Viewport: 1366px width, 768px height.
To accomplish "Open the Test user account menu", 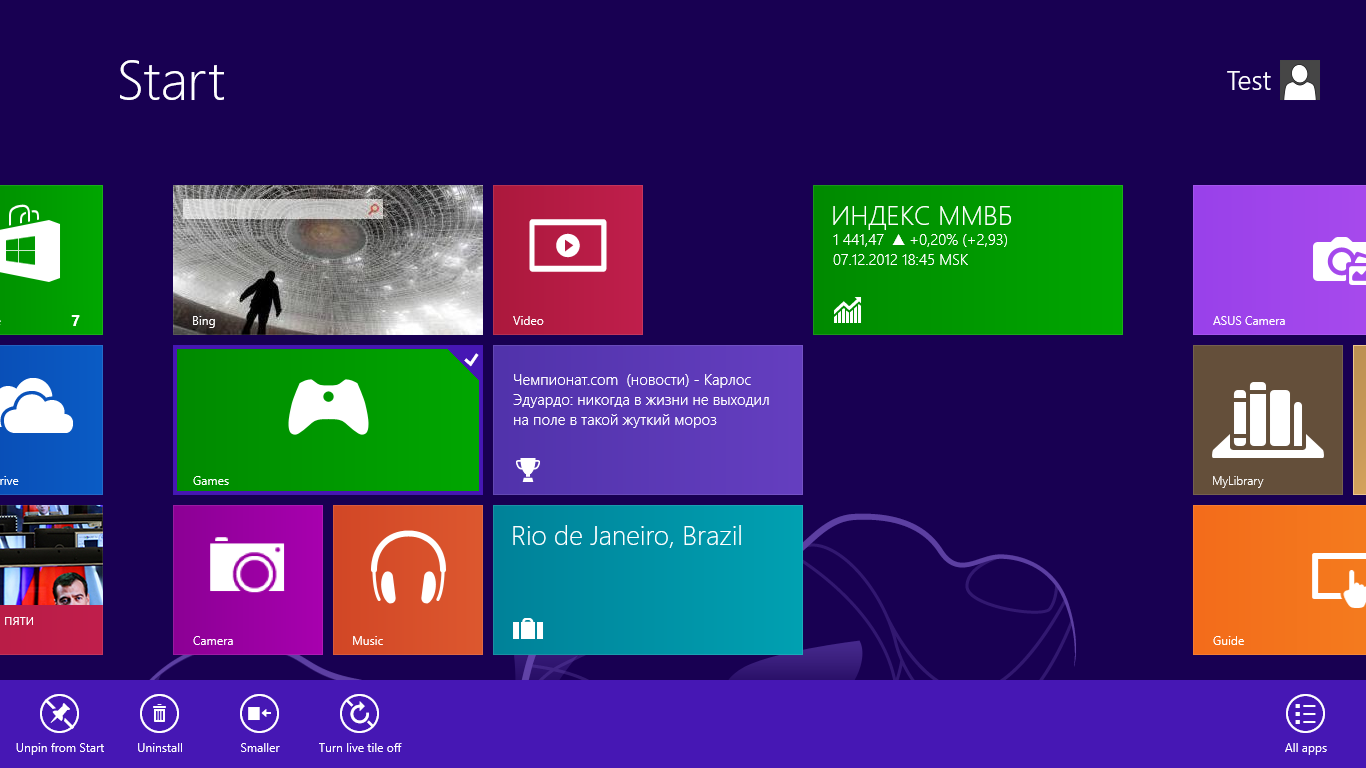I will coord(1273,80).
